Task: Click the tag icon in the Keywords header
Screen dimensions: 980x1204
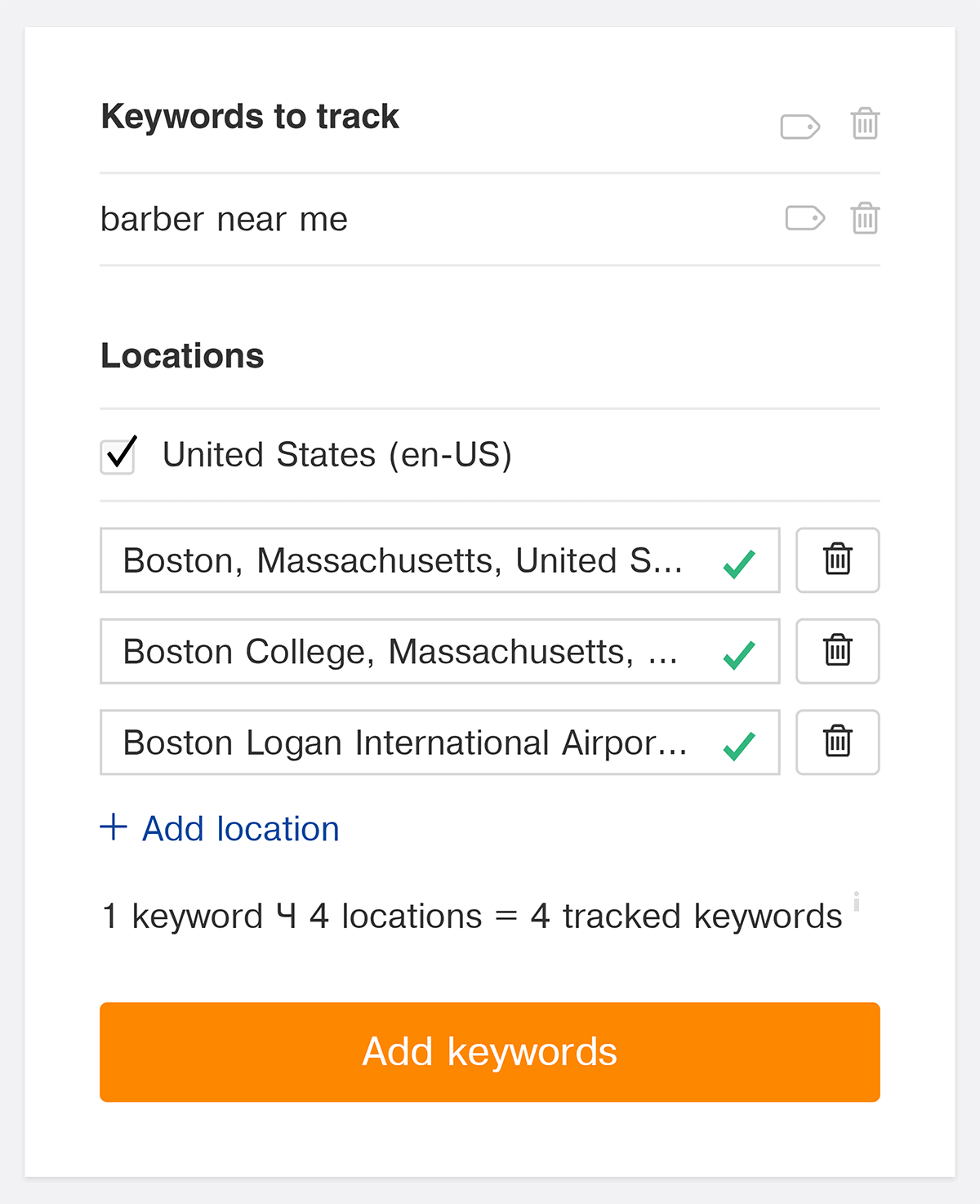Action: [x=800, y=127]
